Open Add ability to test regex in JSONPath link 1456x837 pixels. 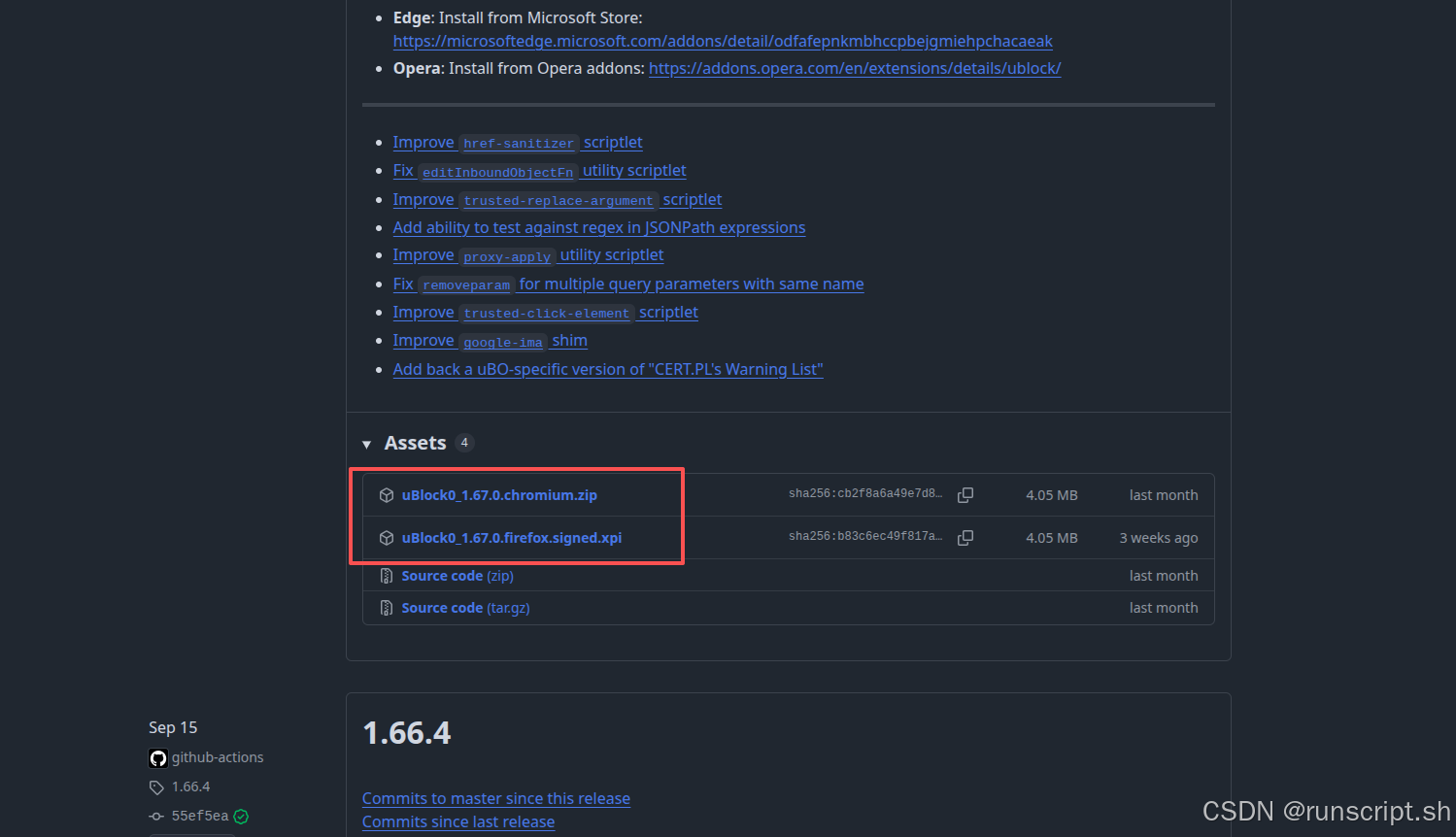point(599,227)
